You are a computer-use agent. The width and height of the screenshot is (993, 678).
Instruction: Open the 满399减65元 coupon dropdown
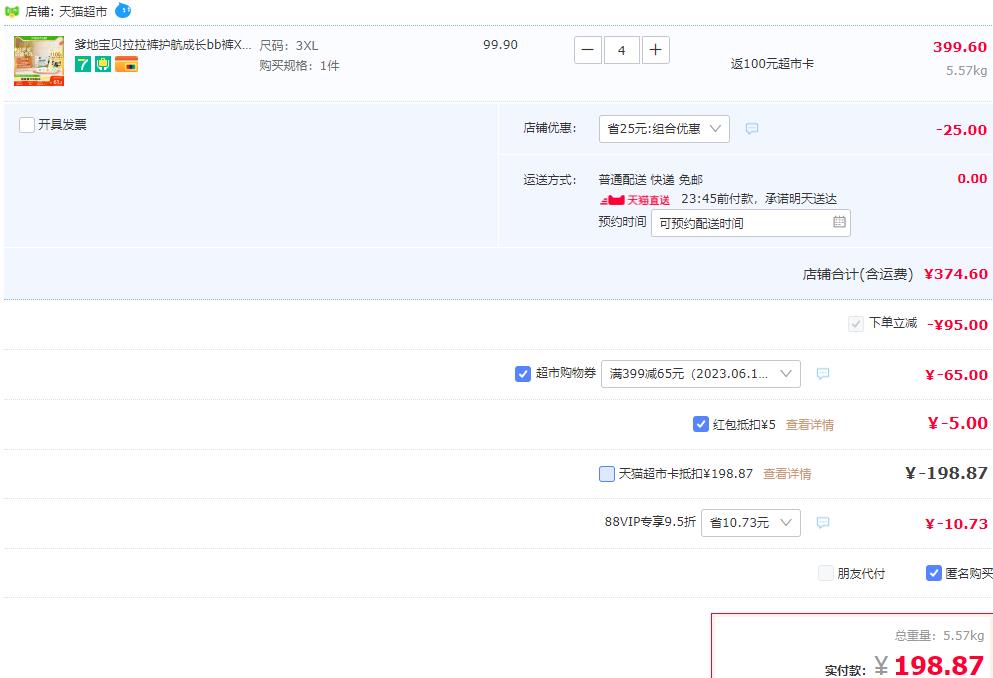pyautogui.click(x=700, y=374)
